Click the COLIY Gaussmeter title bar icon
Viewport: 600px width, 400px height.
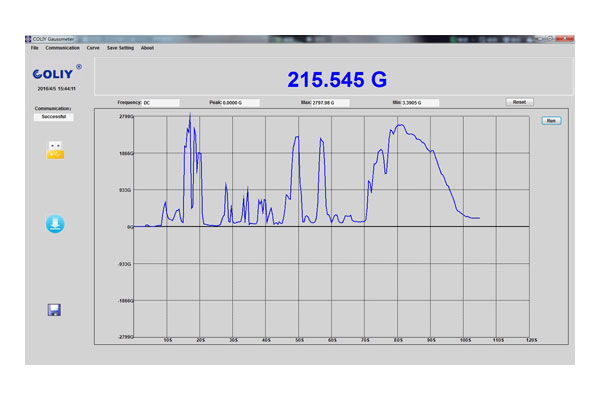click(x=29, y=38)
